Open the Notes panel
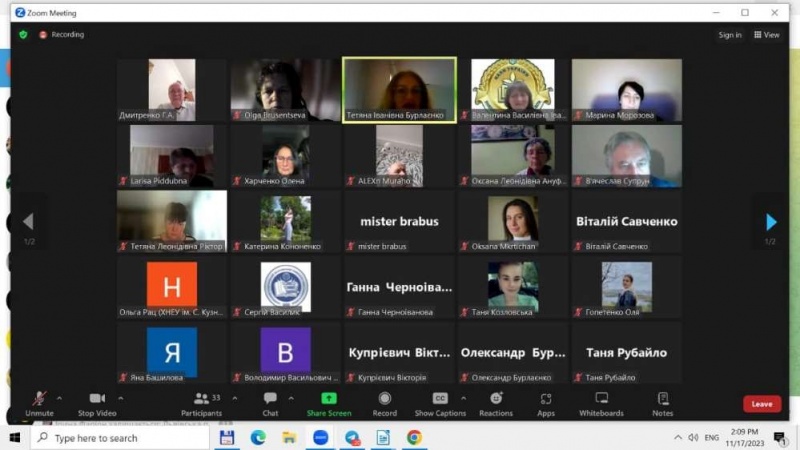This screenshot has width=800, height=450. [x=662, y=402]
